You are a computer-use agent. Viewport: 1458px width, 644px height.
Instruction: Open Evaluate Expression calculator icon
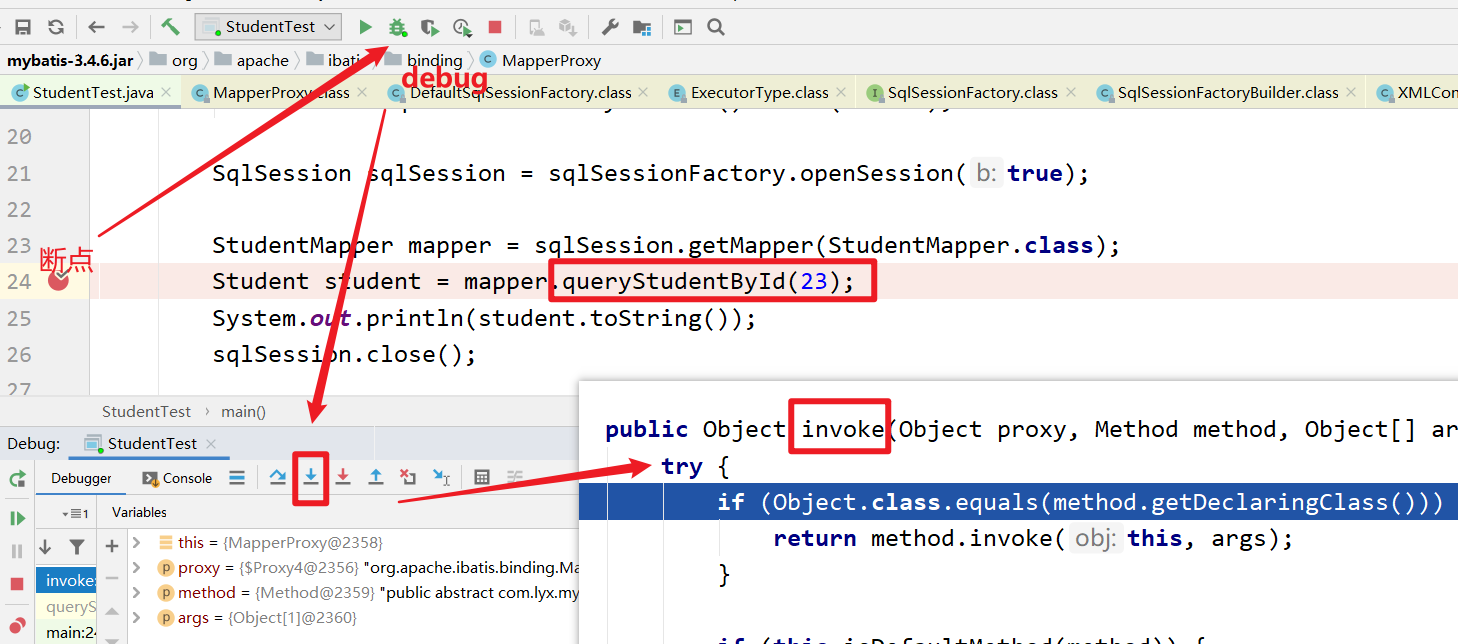coord(482,478)
